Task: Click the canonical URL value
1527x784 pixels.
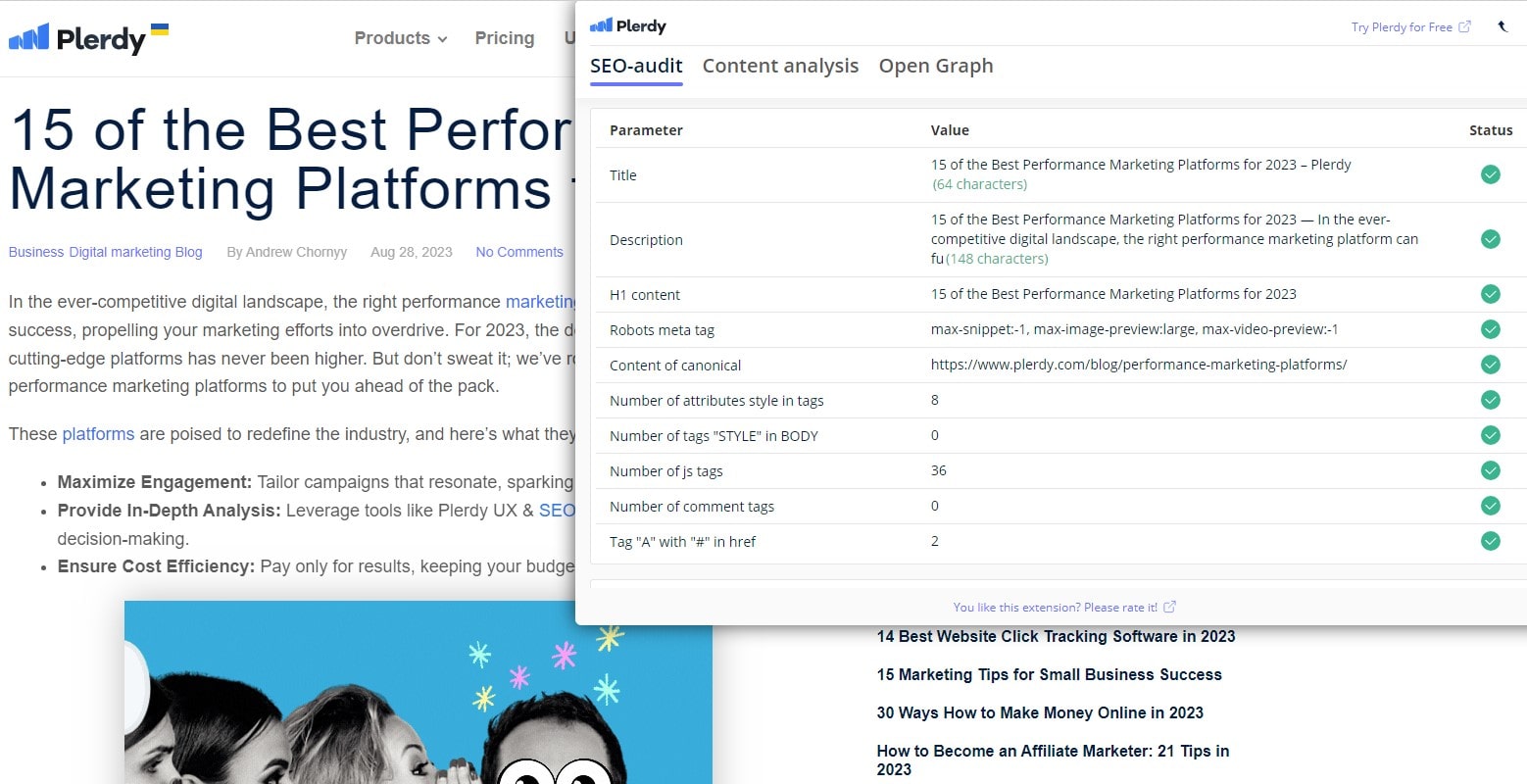Action: tap(1139, 365)
